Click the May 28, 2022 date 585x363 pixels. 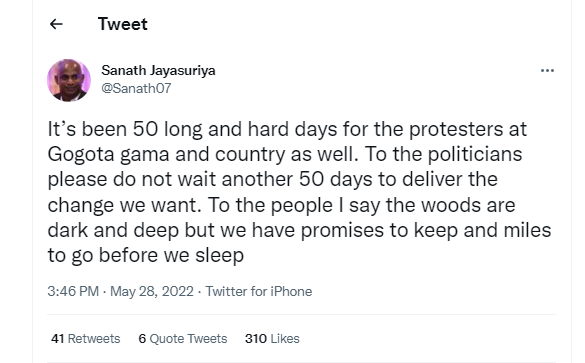pyautogui.click(x=152, y=291)
